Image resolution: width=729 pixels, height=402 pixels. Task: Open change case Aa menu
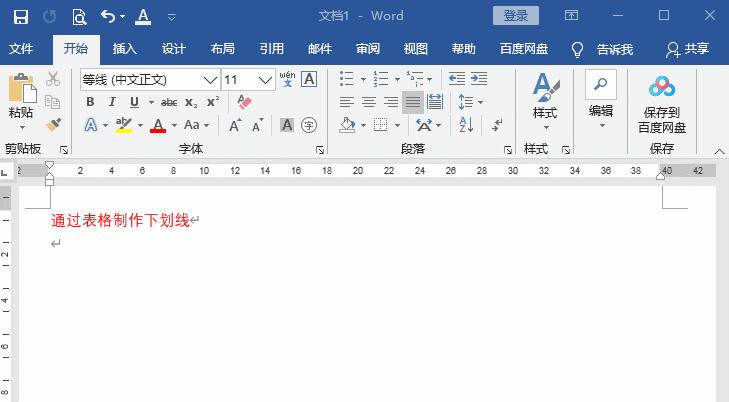point(196,125)
